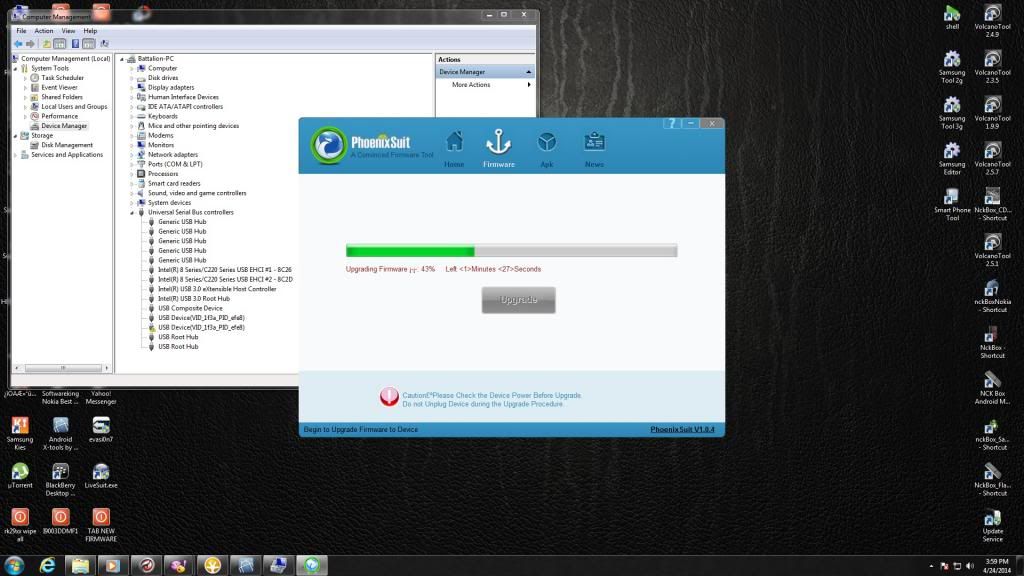Click the firmware upgrade progress bar
1024x576 pixels.
point(511,251)
